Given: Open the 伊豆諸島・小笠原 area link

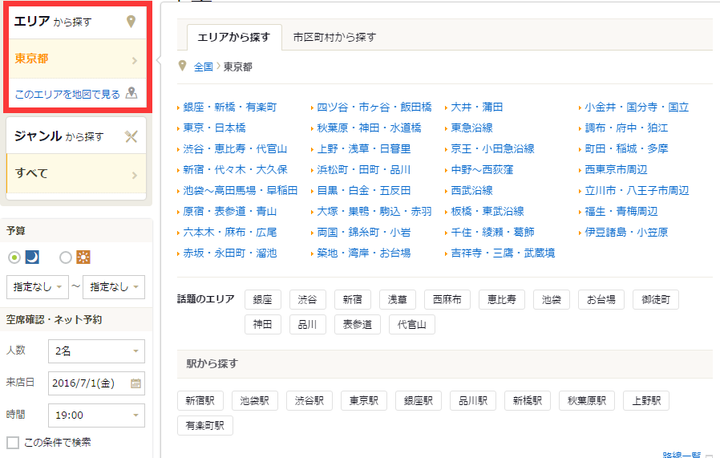Looking at the screenshot, I should [626, 232].
